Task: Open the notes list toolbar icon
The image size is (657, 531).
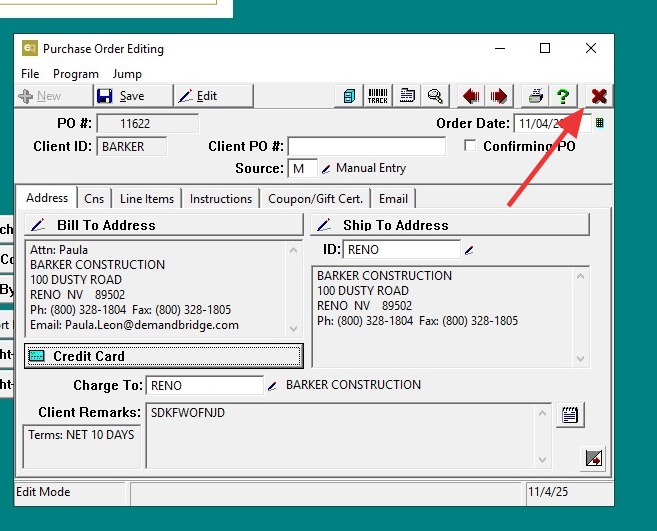Action: [407, 96]
